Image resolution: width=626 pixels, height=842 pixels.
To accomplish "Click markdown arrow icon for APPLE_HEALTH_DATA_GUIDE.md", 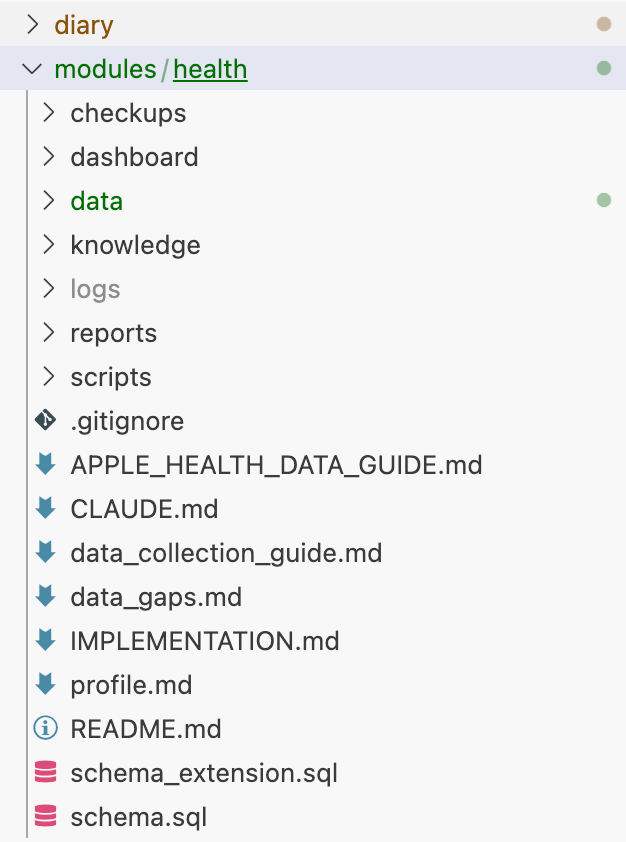I will point(45,465).
